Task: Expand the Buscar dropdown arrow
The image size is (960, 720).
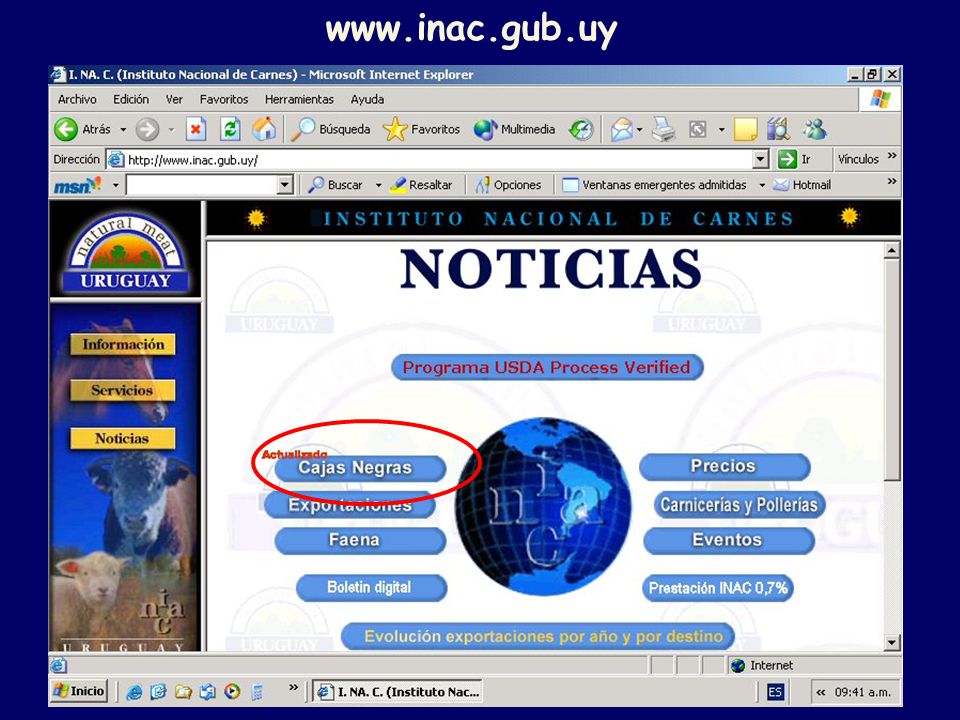Action: 378,185
